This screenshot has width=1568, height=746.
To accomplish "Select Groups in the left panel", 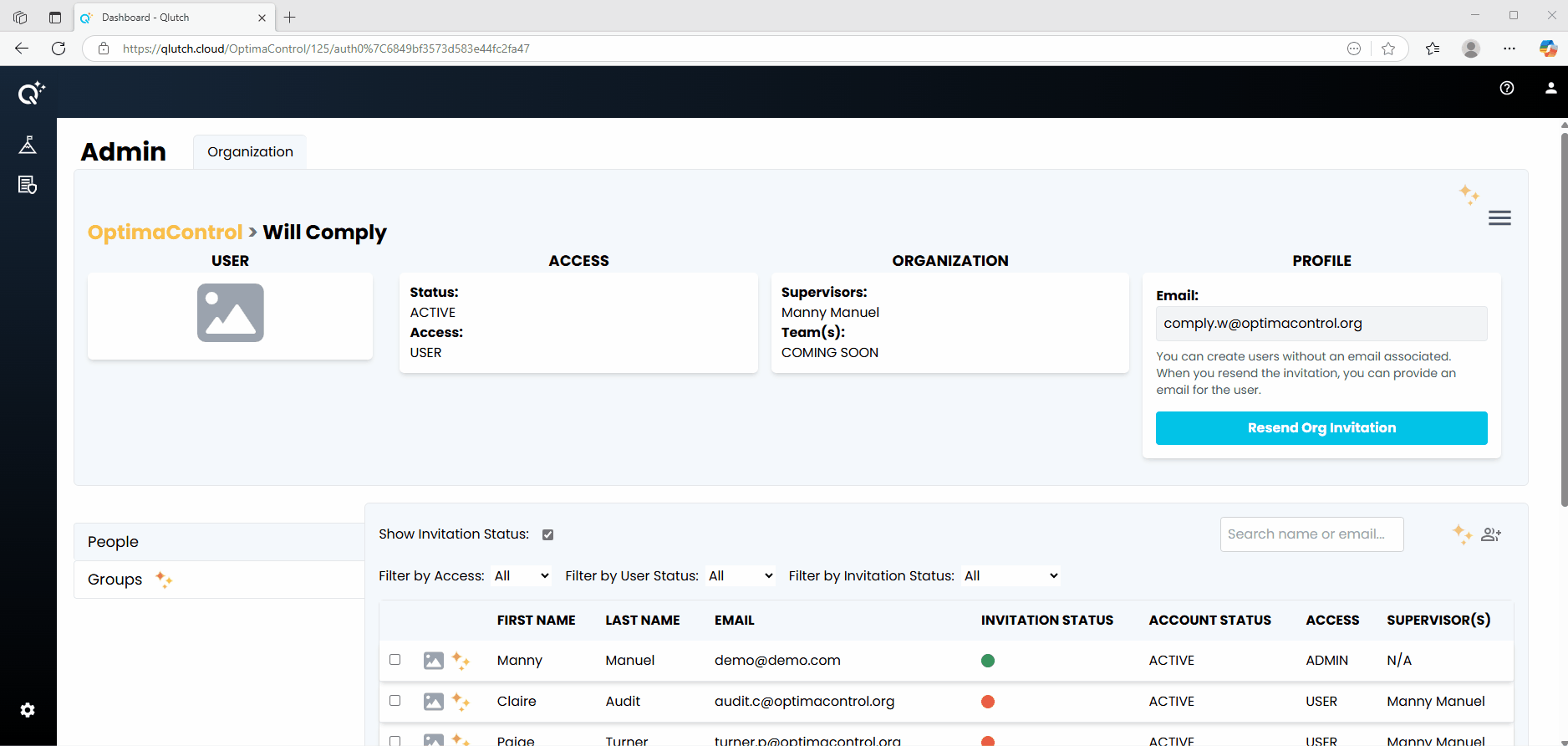I will point(115,580).
